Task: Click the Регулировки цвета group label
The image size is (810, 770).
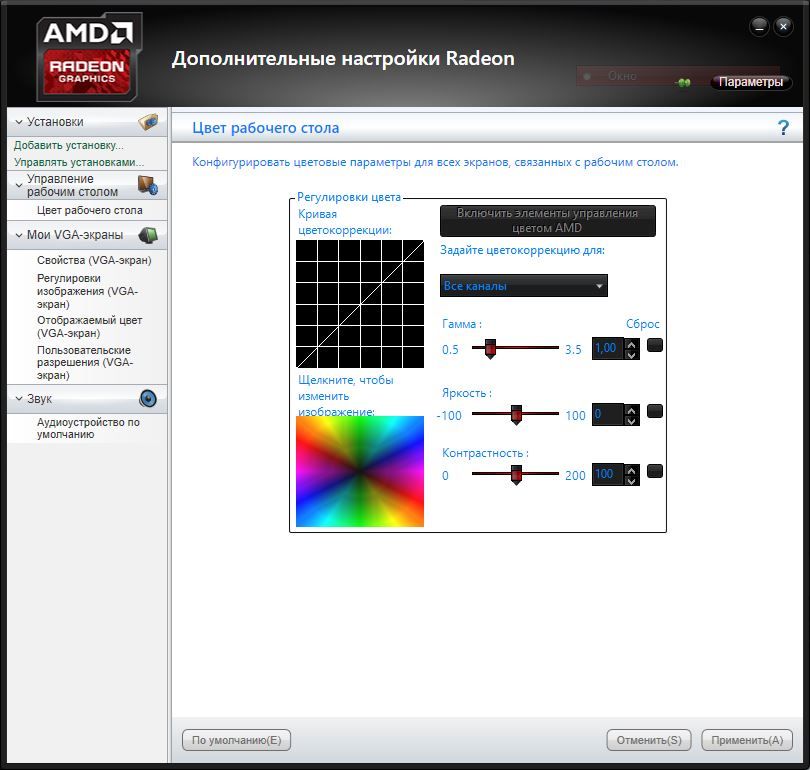Action: point(349,197)
